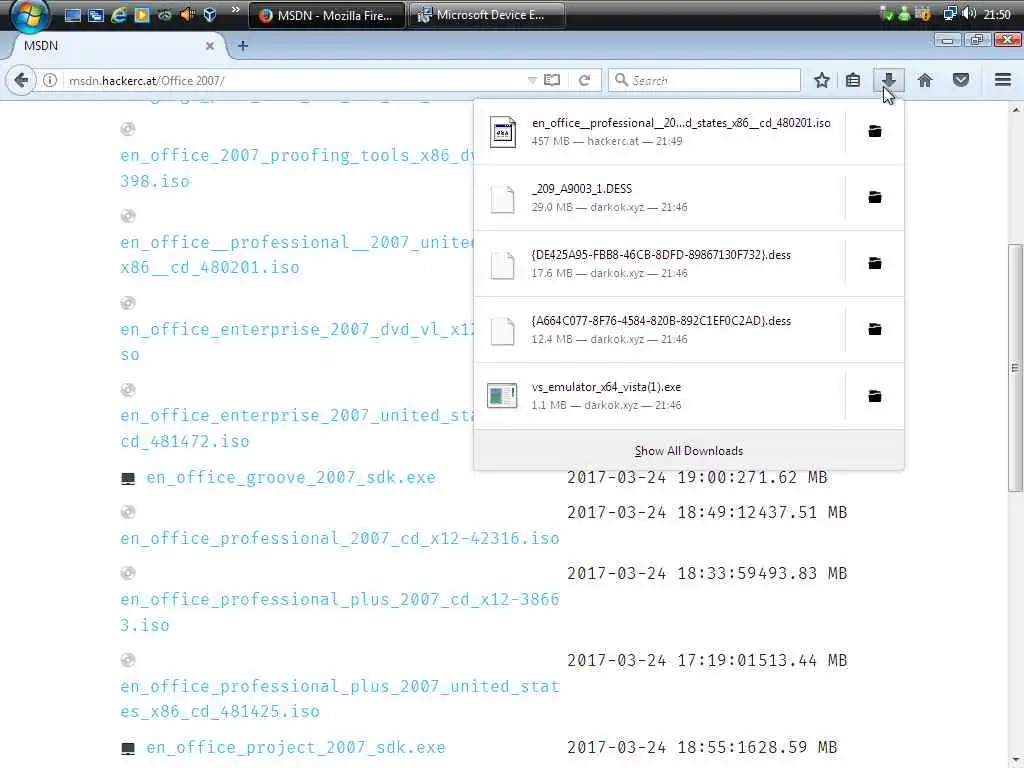Open network tray icon
Screen dimensions: 1024x768
click(x=950, y=14)
